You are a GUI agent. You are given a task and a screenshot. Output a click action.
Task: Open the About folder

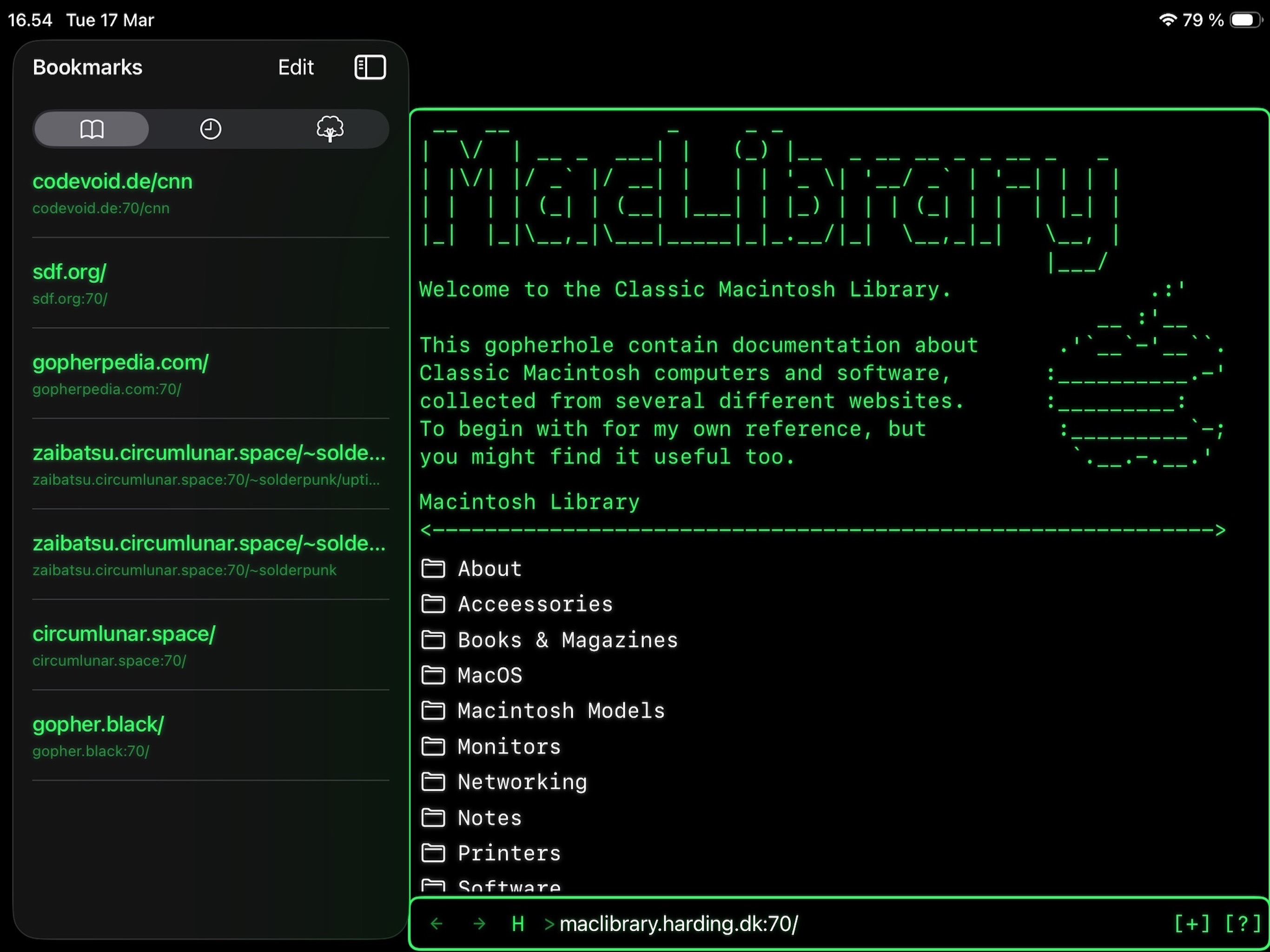click(471, 569)
